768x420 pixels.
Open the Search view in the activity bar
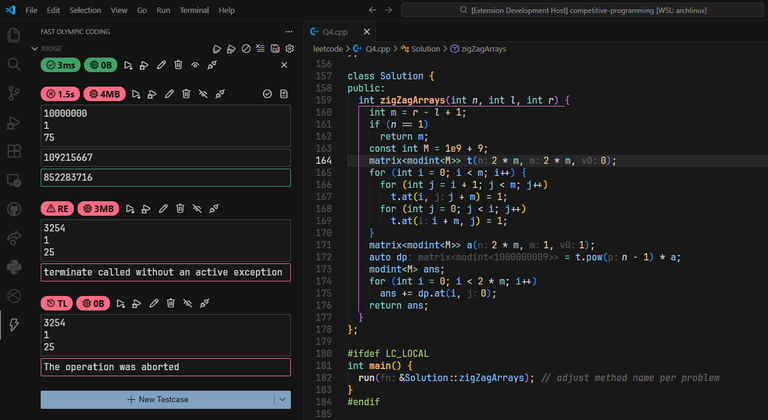click(14, 64)
